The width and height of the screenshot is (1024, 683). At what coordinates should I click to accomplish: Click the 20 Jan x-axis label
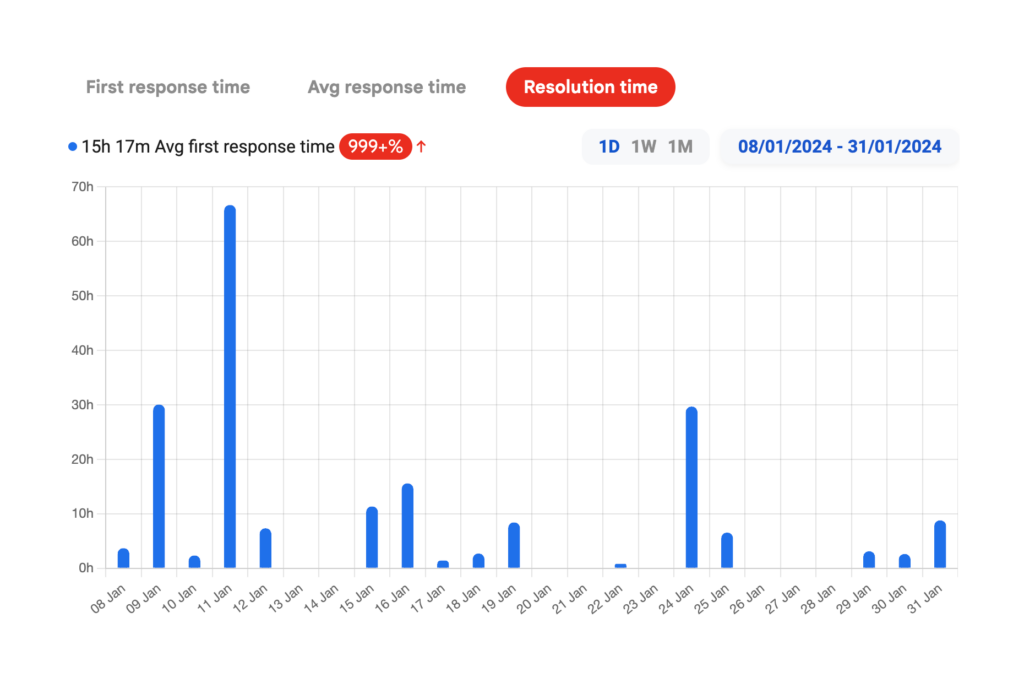pyautogui.click(x=534, y=599)
